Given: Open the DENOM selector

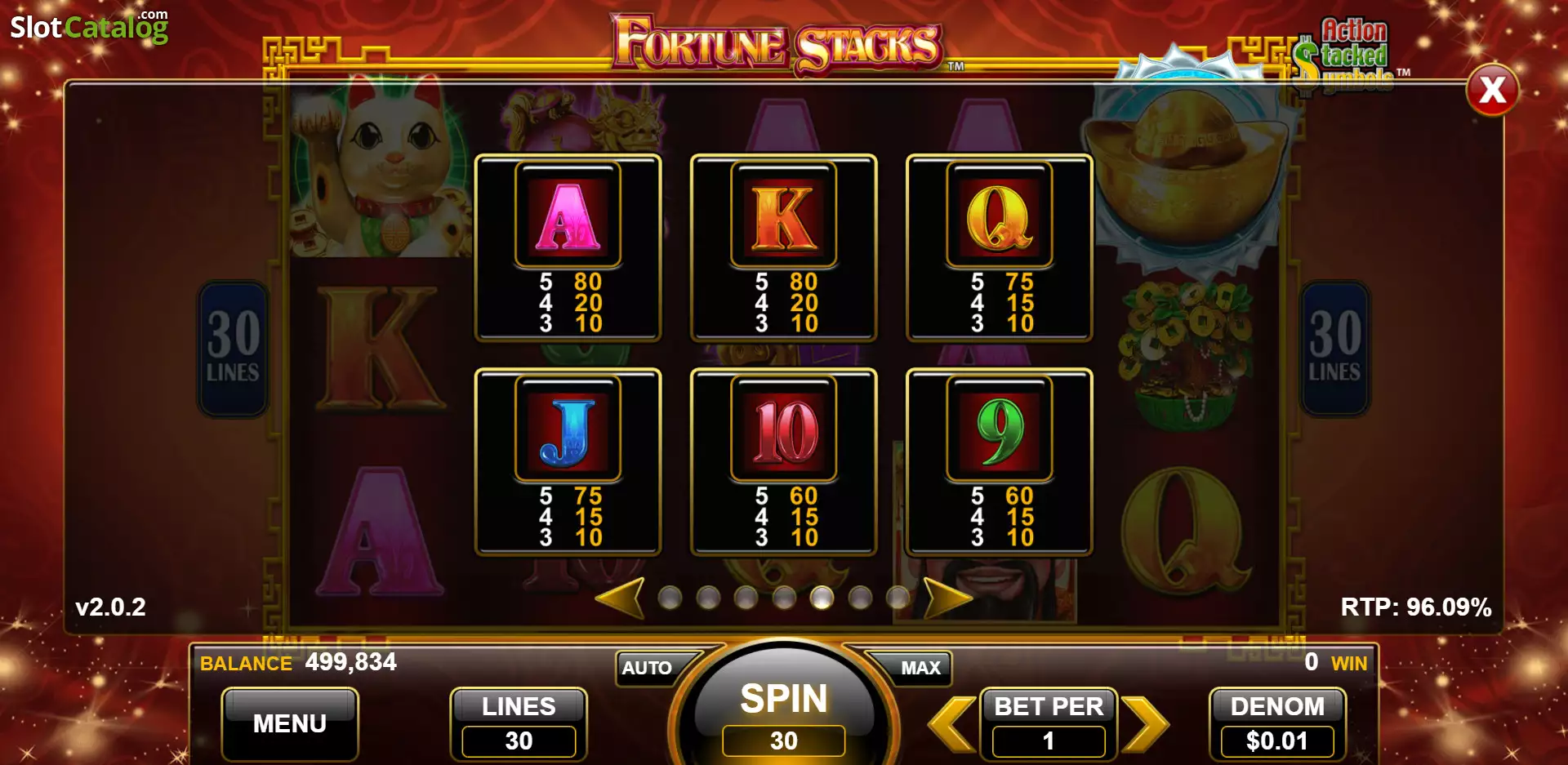Looking at the screenshot, I should [x=1277, y=724].
